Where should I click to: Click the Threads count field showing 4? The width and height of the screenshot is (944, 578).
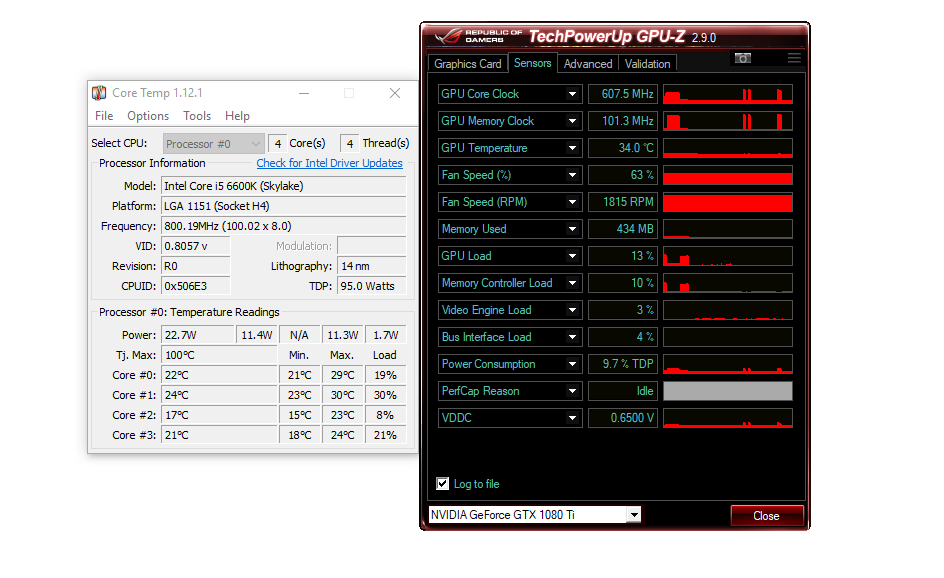point(350,143)
